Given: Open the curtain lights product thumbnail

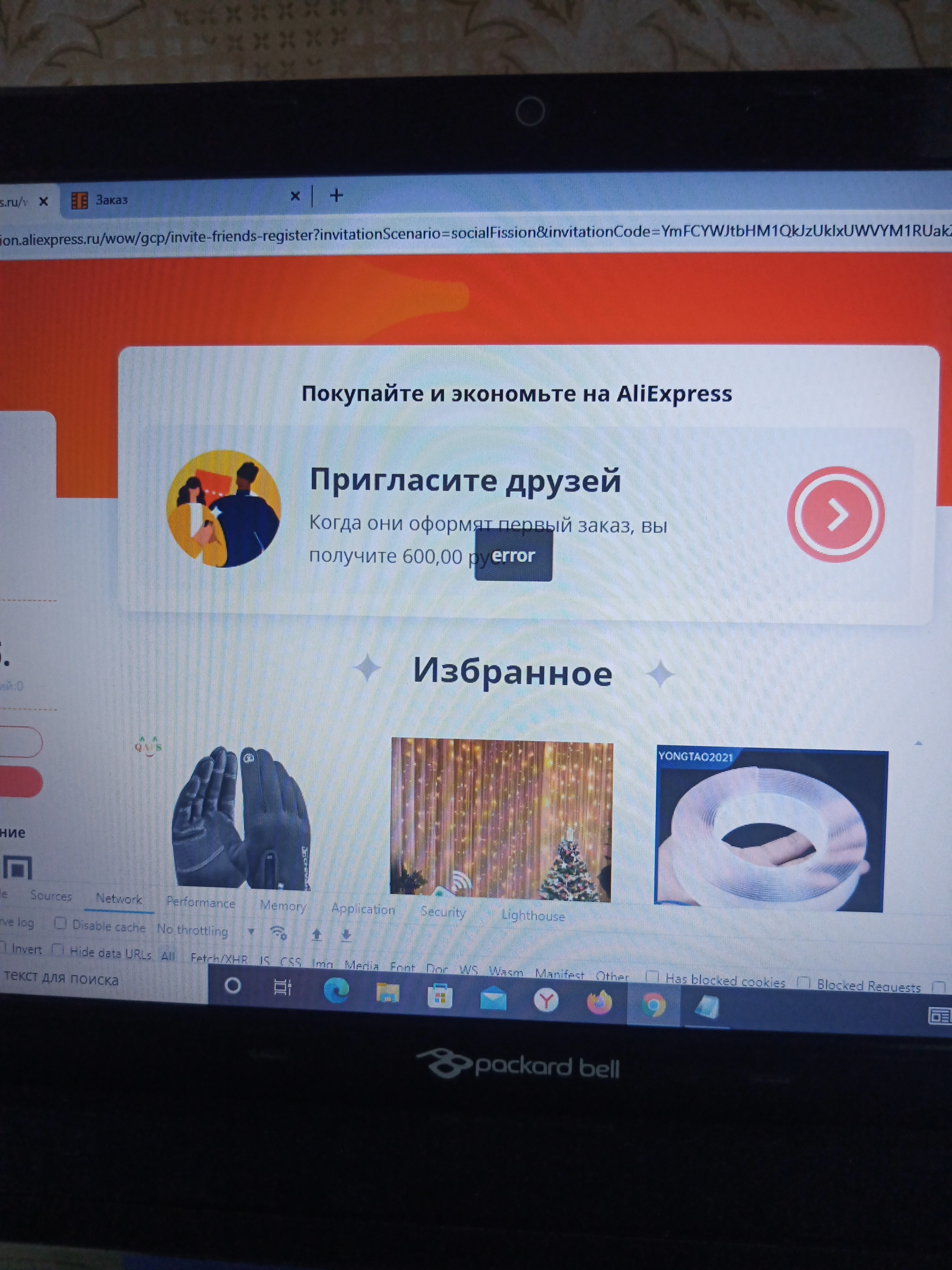Looking at the screenshot, I should pos(501,820).
